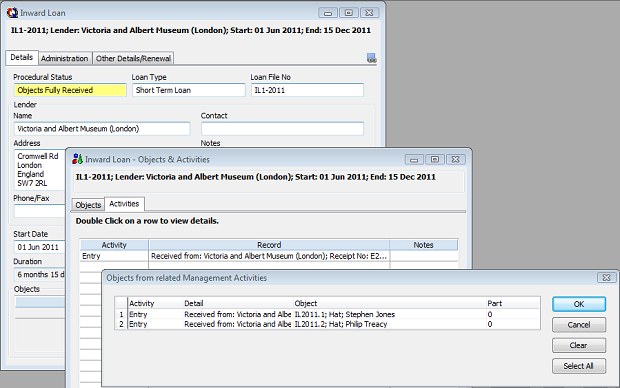Maximize the Inward Loan window
Image resolution: width=620 pixels, height=388 pixels.
point(348,13)
